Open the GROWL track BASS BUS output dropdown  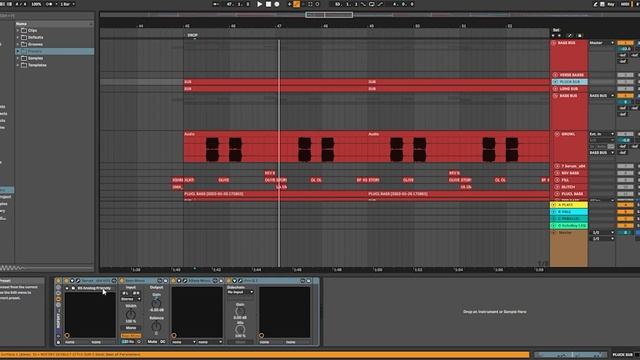click(602, 153)
